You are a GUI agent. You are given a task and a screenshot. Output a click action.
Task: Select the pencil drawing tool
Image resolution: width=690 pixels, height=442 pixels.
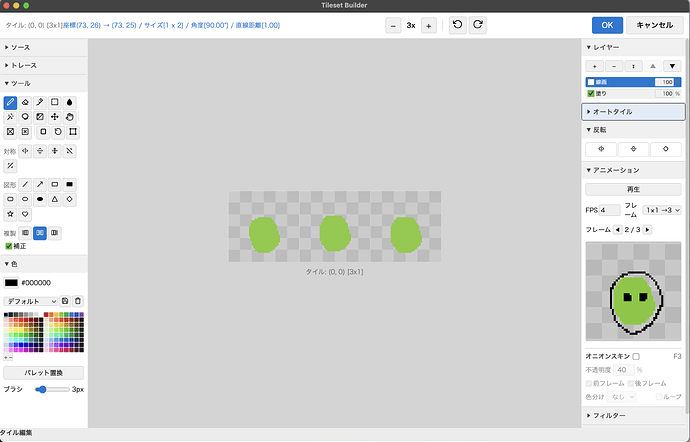click(x=10, y=103)
